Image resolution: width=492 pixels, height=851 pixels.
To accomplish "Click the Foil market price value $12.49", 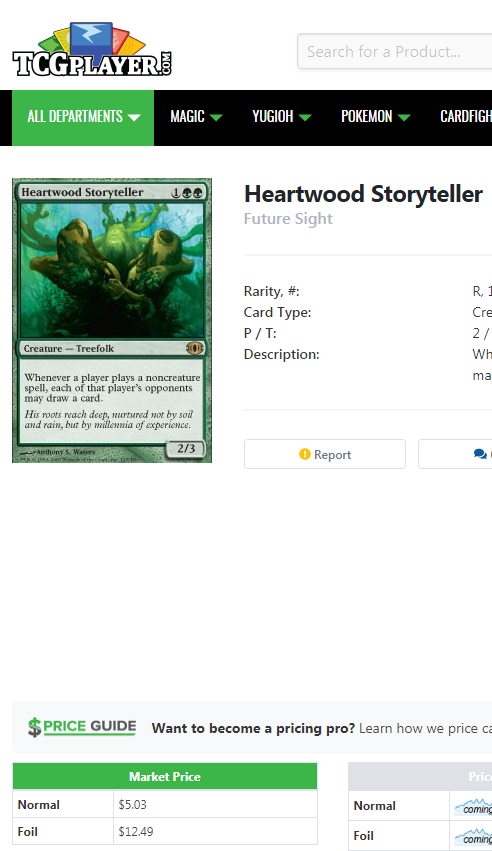I will click(x=136, y=831).
